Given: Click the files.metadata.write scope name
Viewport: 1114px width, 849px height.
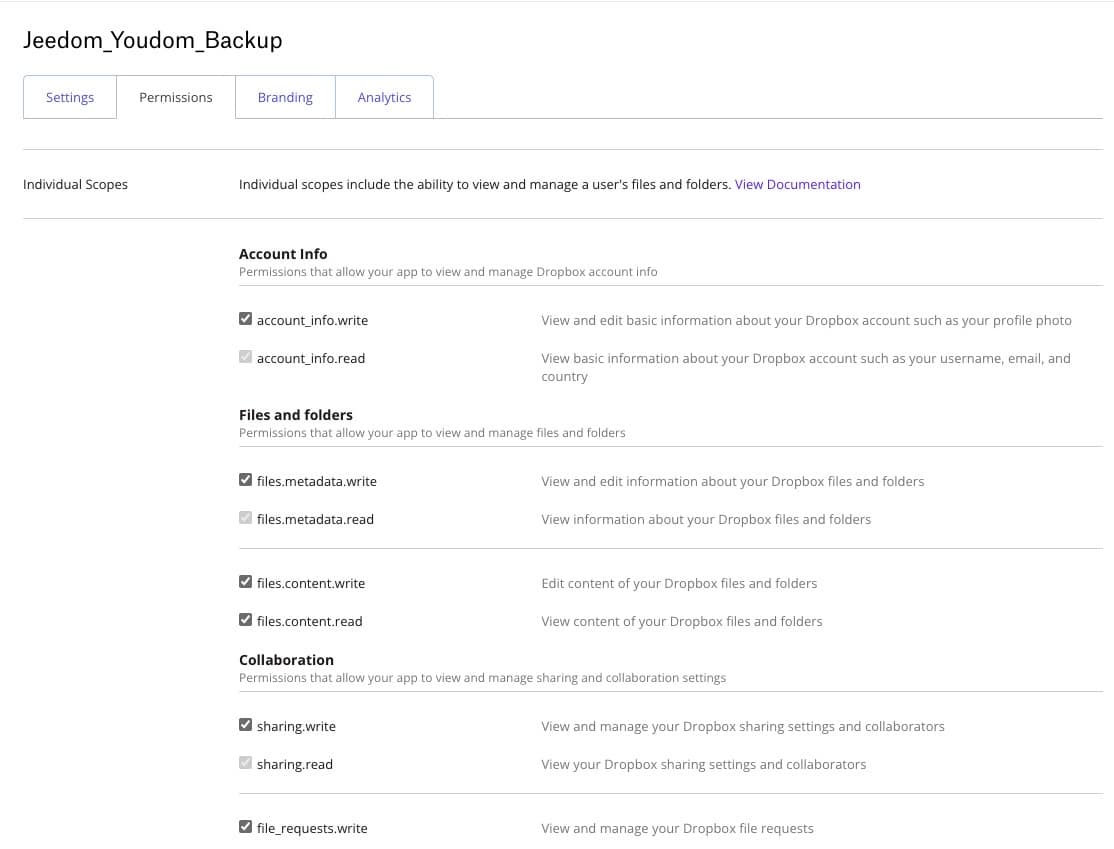Looking at the screenshot, I should pos(317,482).
